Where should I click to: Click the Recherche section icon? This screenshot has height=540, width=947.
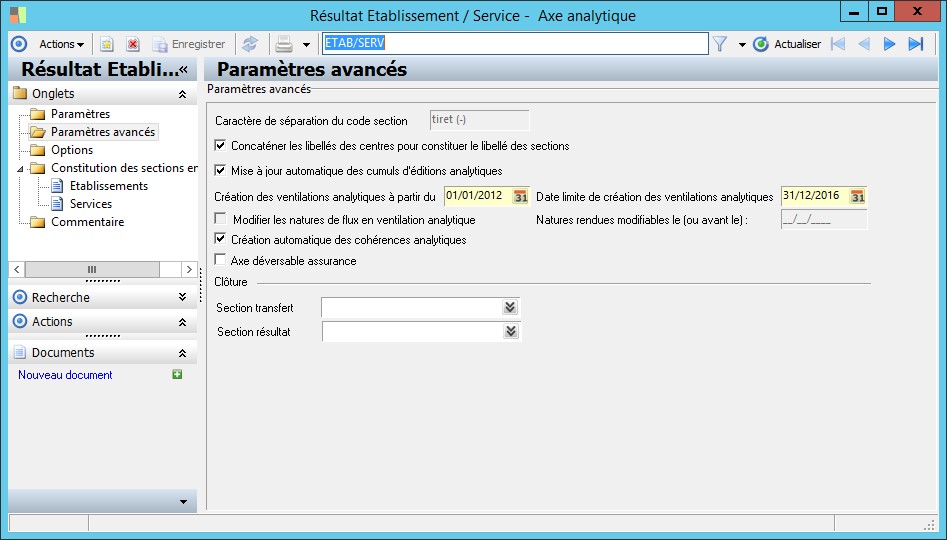coord(20,297)
